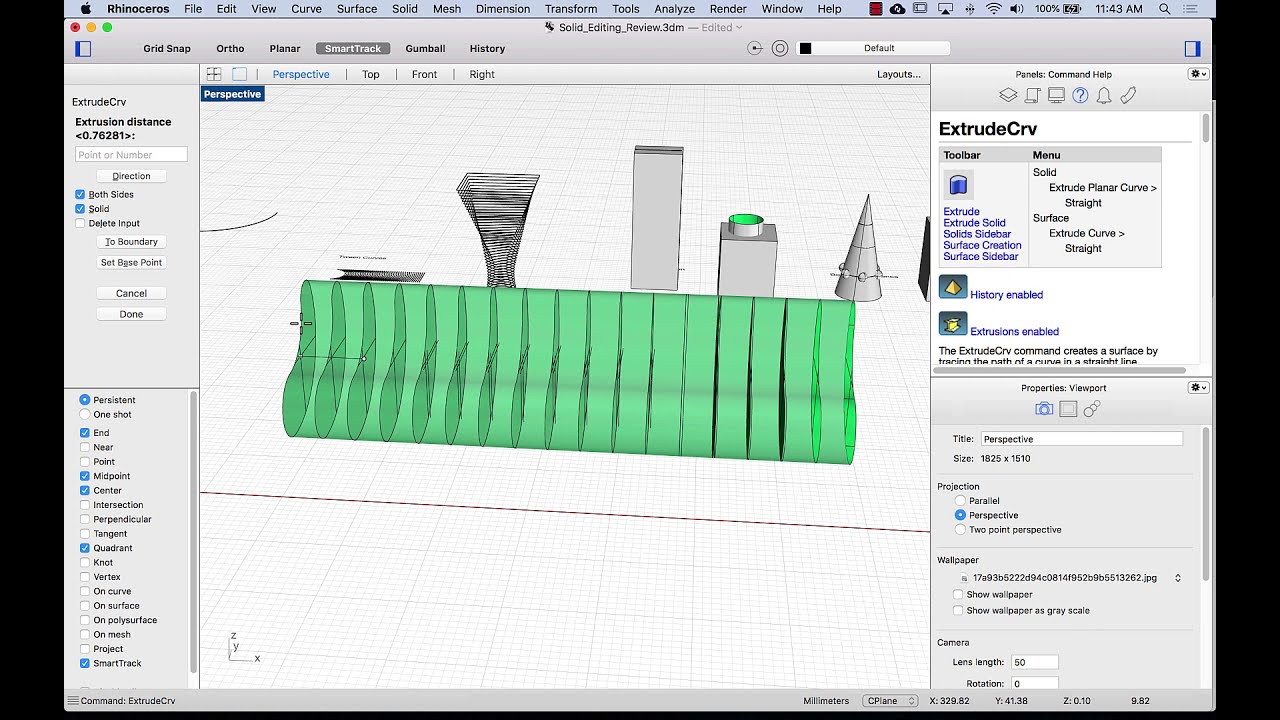Click the black layer color swatch

[805, 48]
